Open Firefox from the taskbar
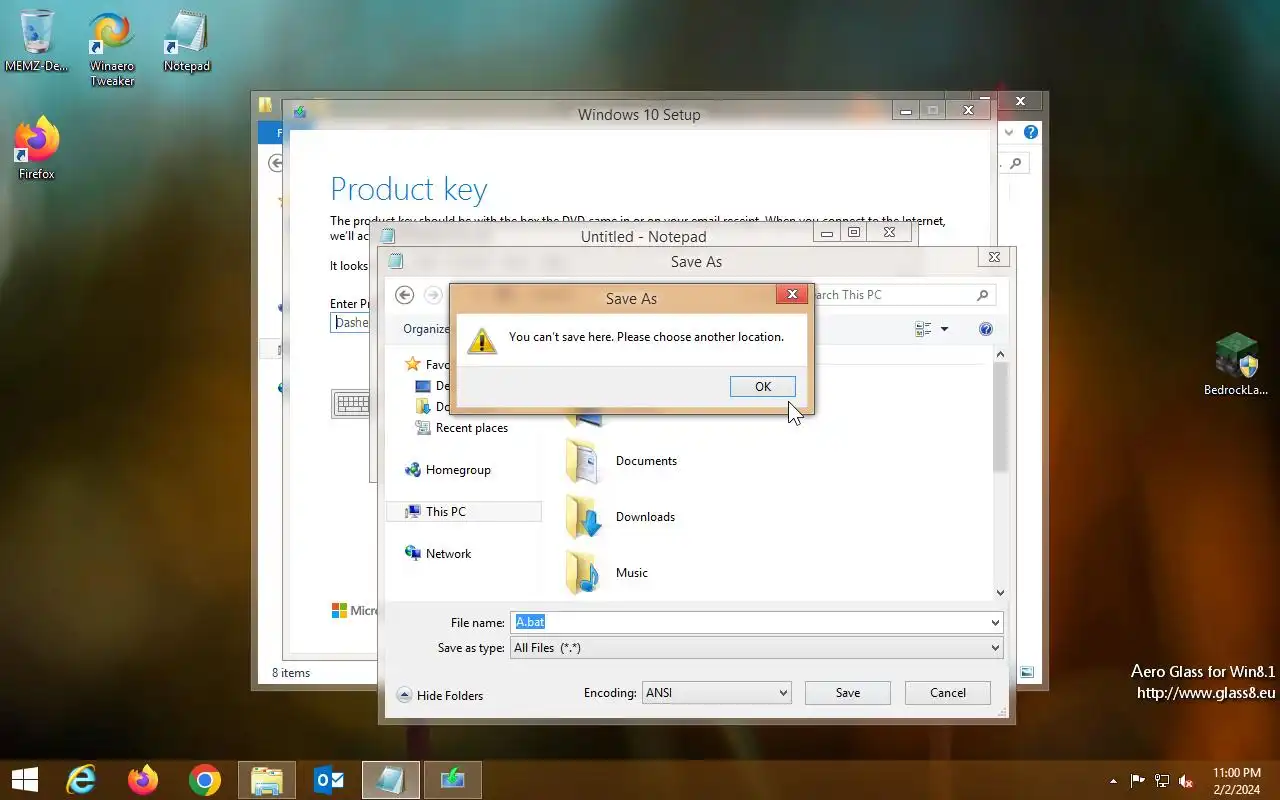This screenshot has height=800, width=1280. pyautogui.click(x=143, y=780)
